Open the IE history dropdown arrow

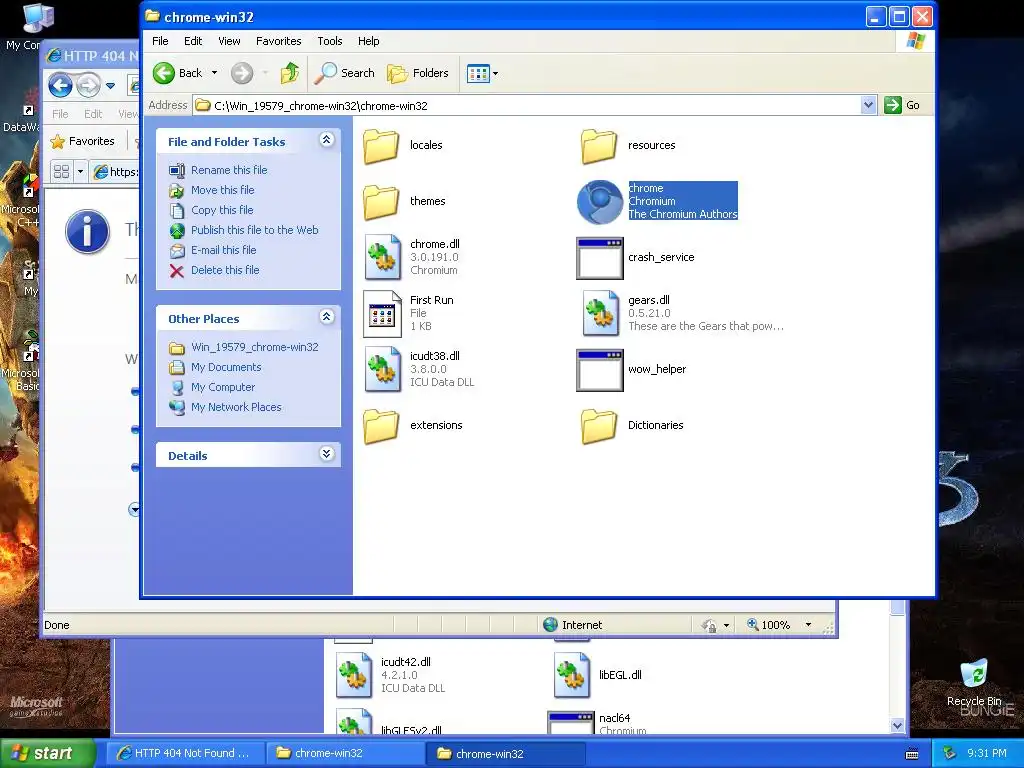point(110,86)
